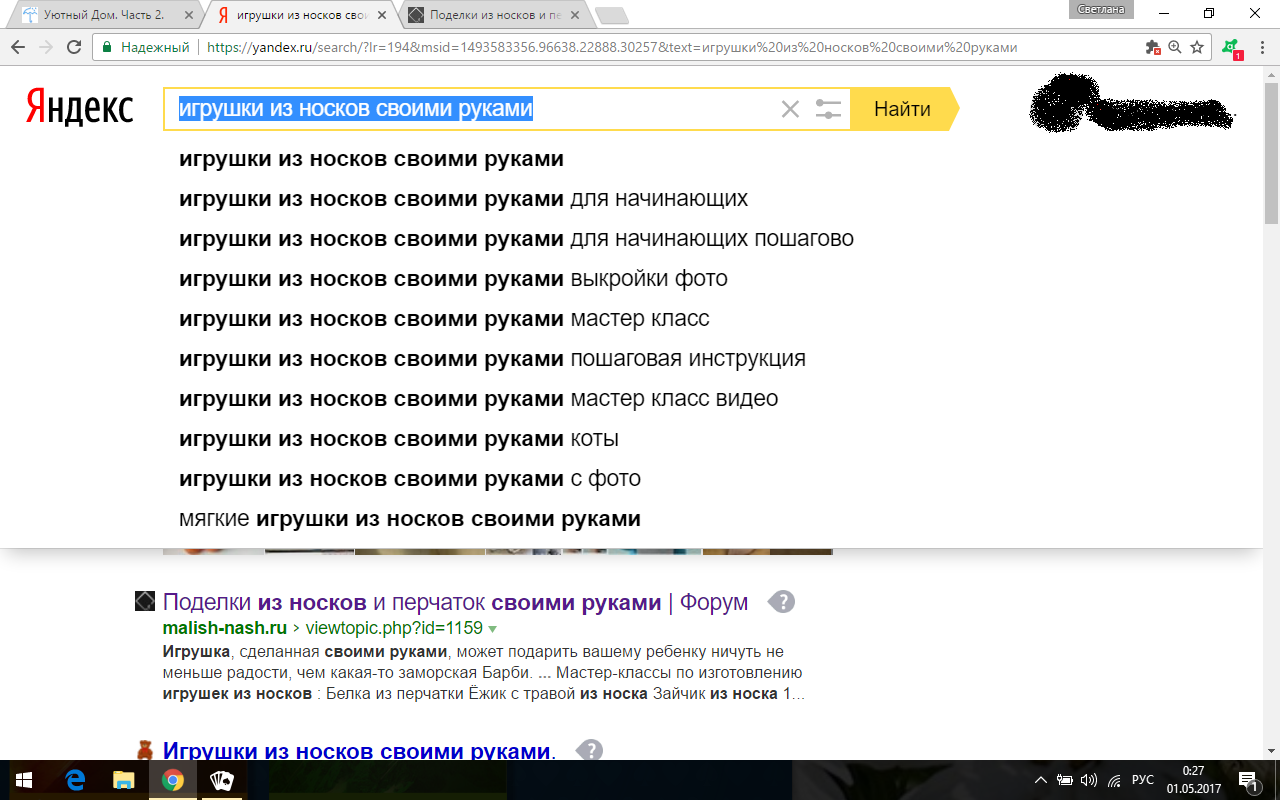Click the question mark beside Поделки из носков result

781,602
